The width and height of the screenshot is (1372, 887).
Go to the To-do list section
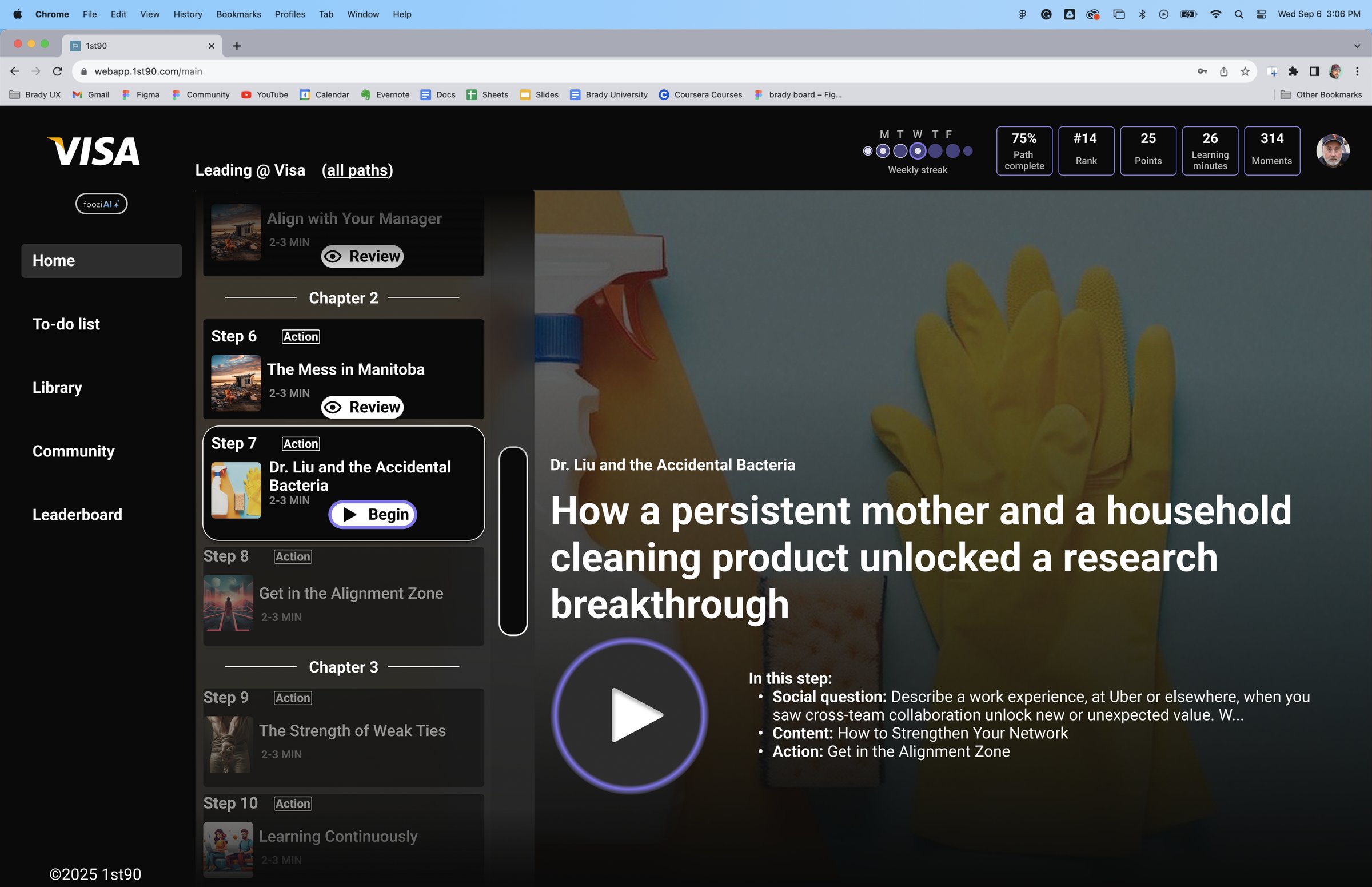pyautogui.click(x=66, y=324)
